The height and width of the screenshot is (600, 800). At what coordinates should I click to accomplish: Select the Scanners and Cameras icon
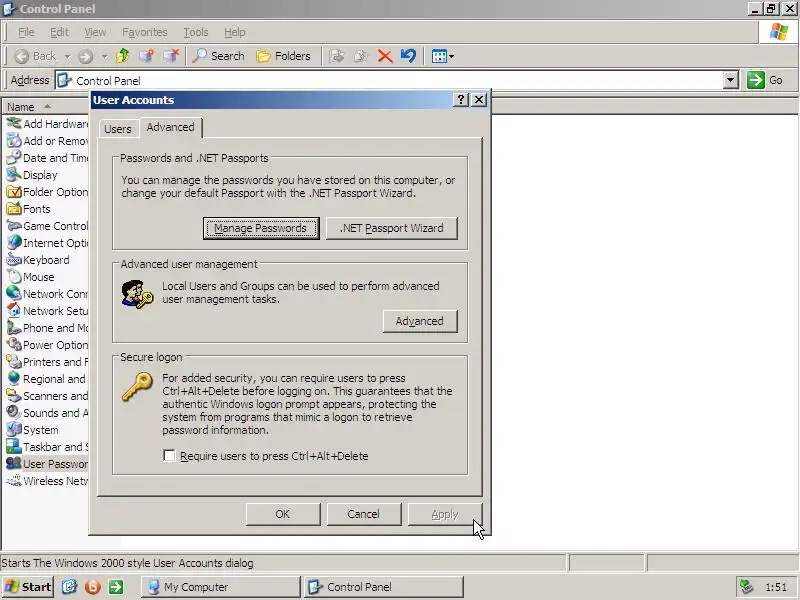coord(14,396)
